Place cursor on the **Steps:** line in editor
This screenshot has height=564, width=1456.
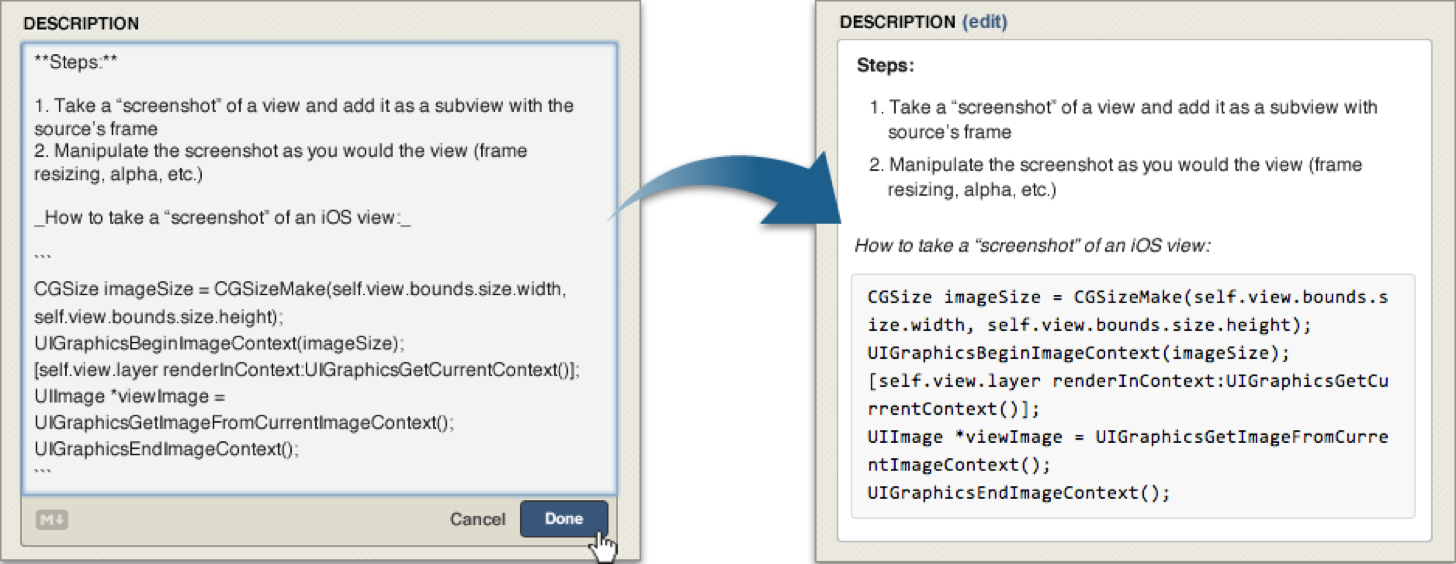(78, 64)
